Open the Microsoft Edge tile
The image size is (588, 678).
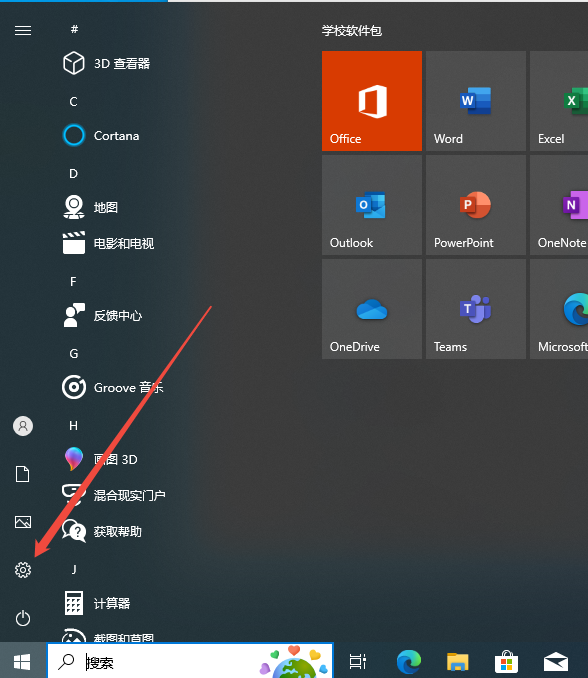(559, 309)
